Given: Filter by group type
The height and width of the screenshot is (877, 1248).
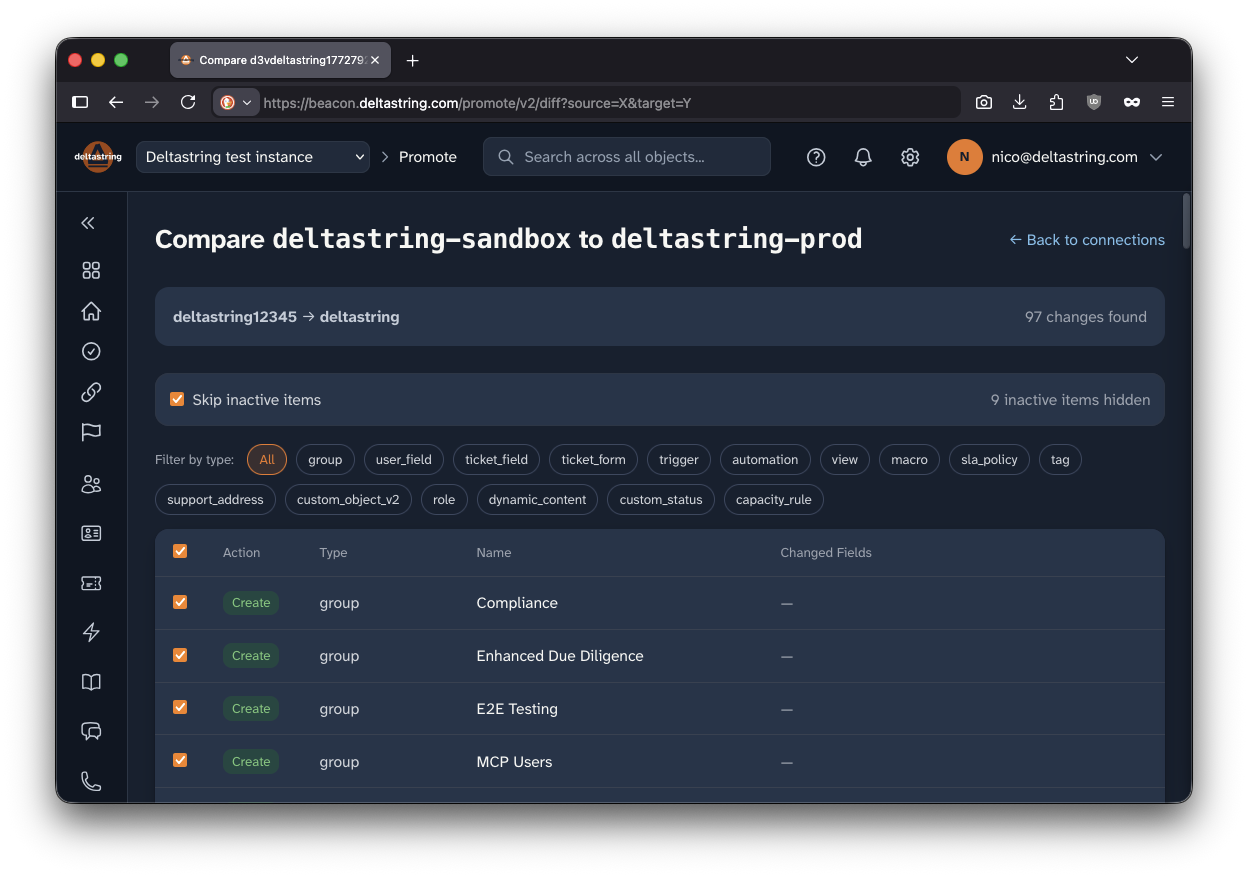Looking at the screenshot, I should (x=325, y=460).
